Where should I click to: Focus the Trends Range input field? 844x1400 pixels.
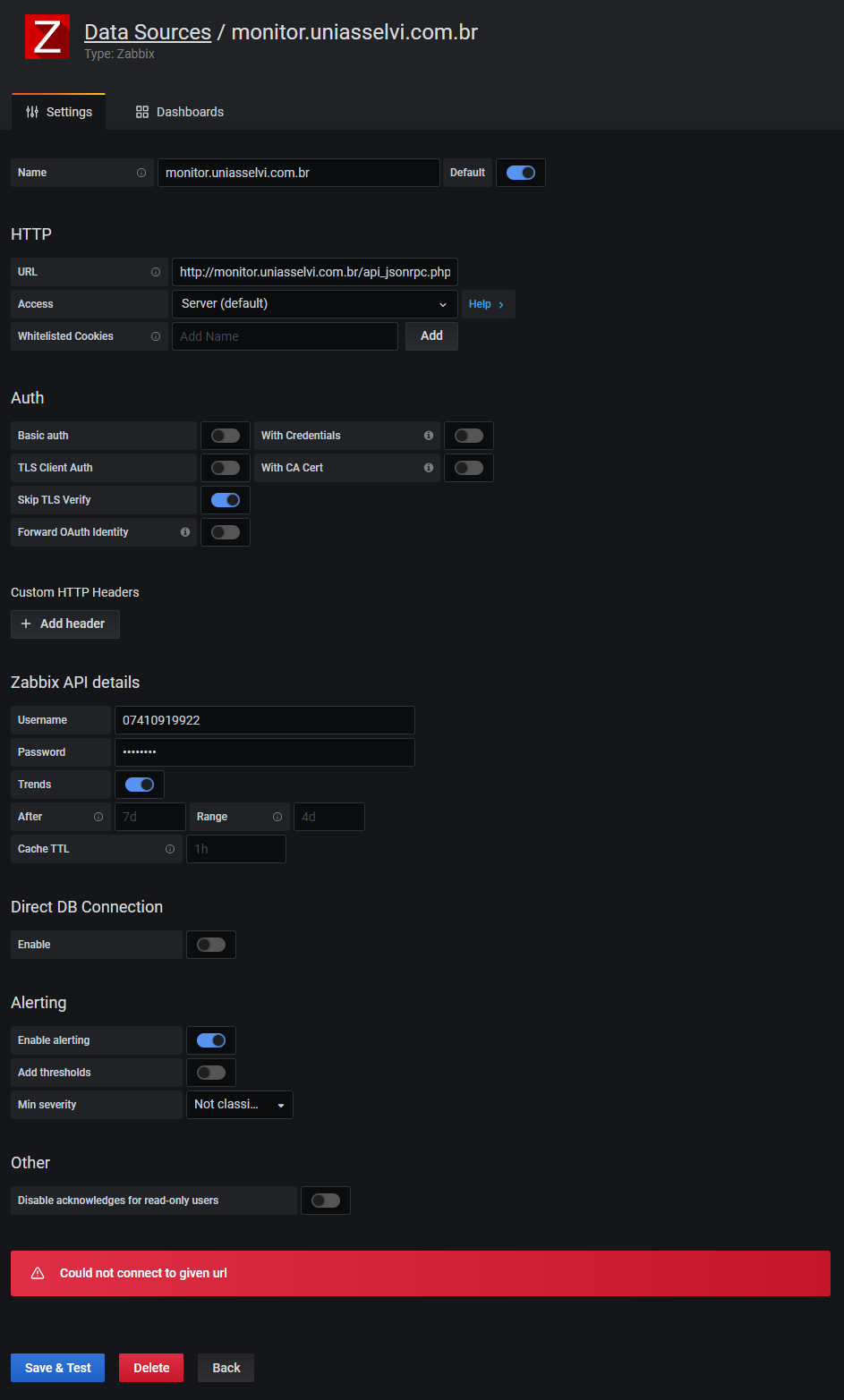click(x=329, y=817)
